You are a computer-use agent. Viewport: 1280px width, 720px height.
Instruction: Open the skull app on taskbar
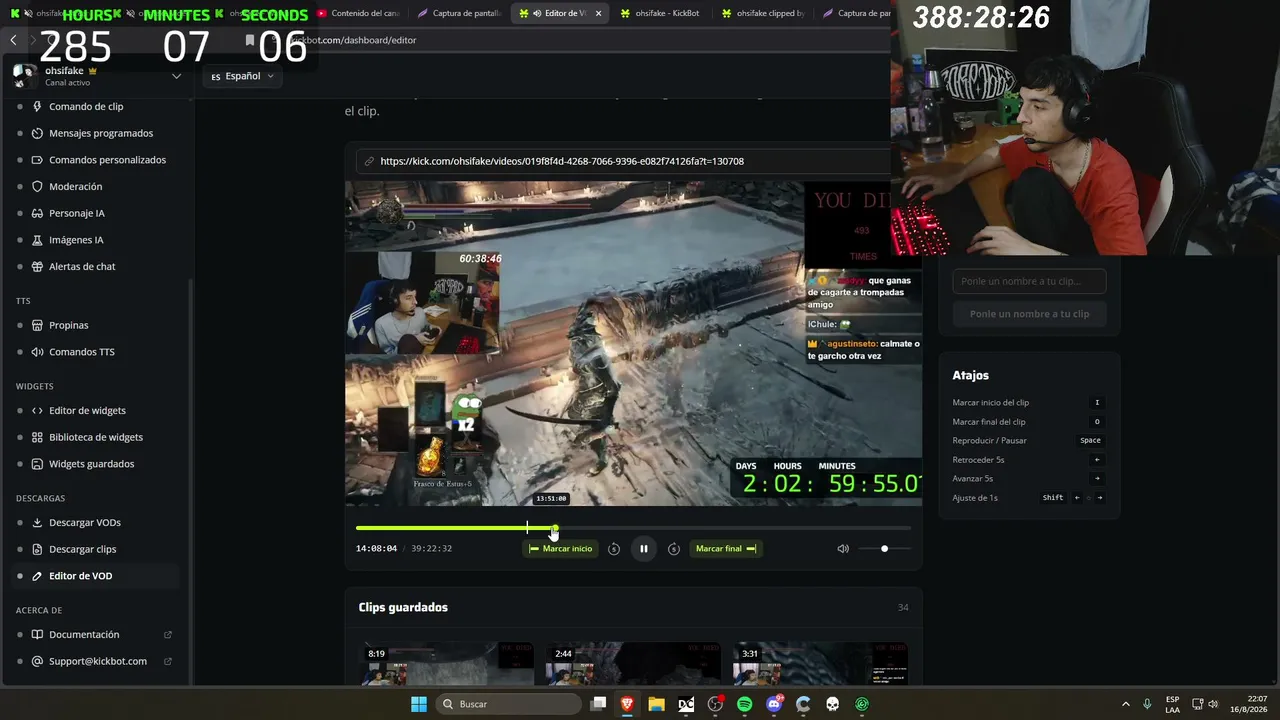coord(832,704)
